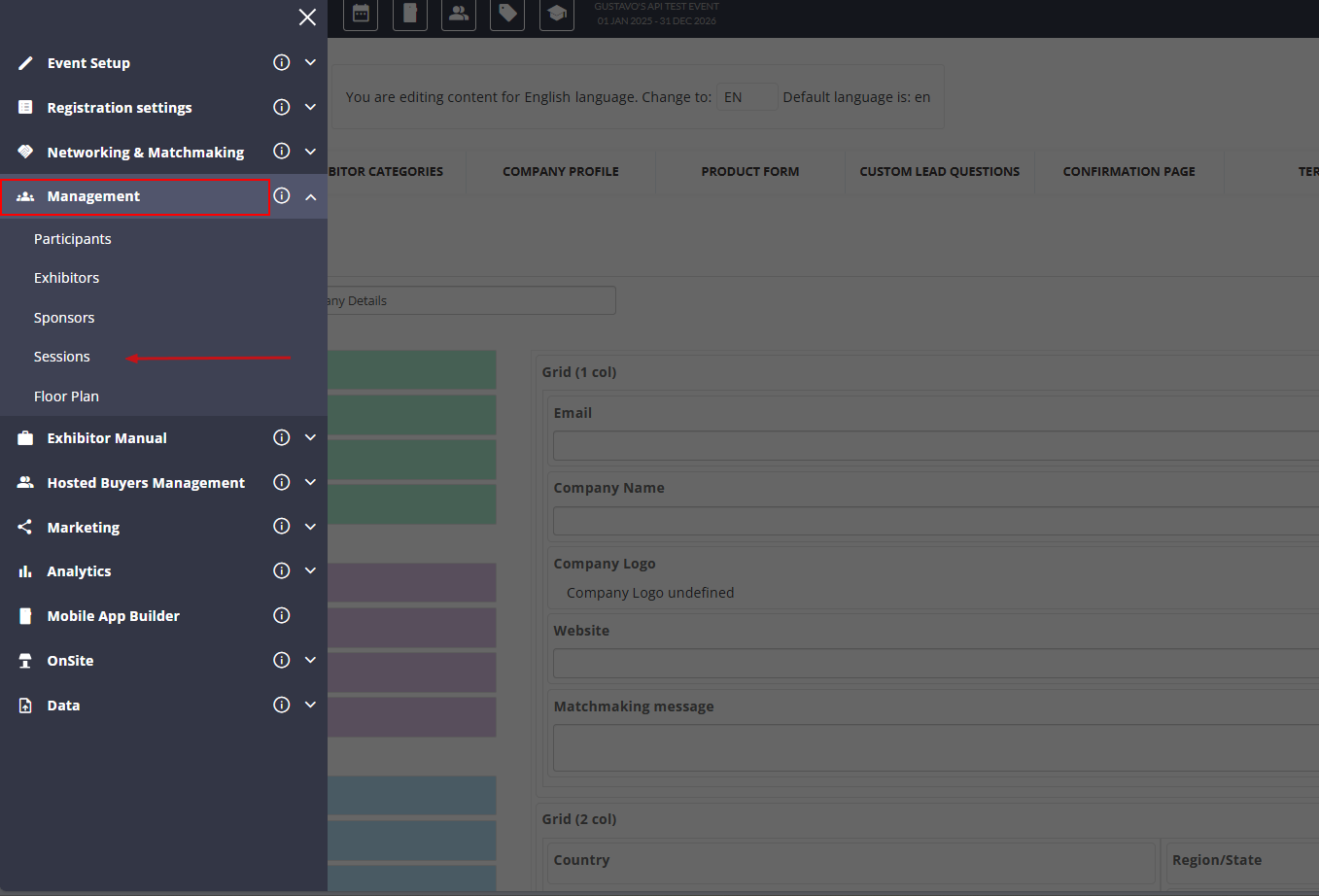
Task: Open the Confirmation Page tab
Action: [1128, 172]
